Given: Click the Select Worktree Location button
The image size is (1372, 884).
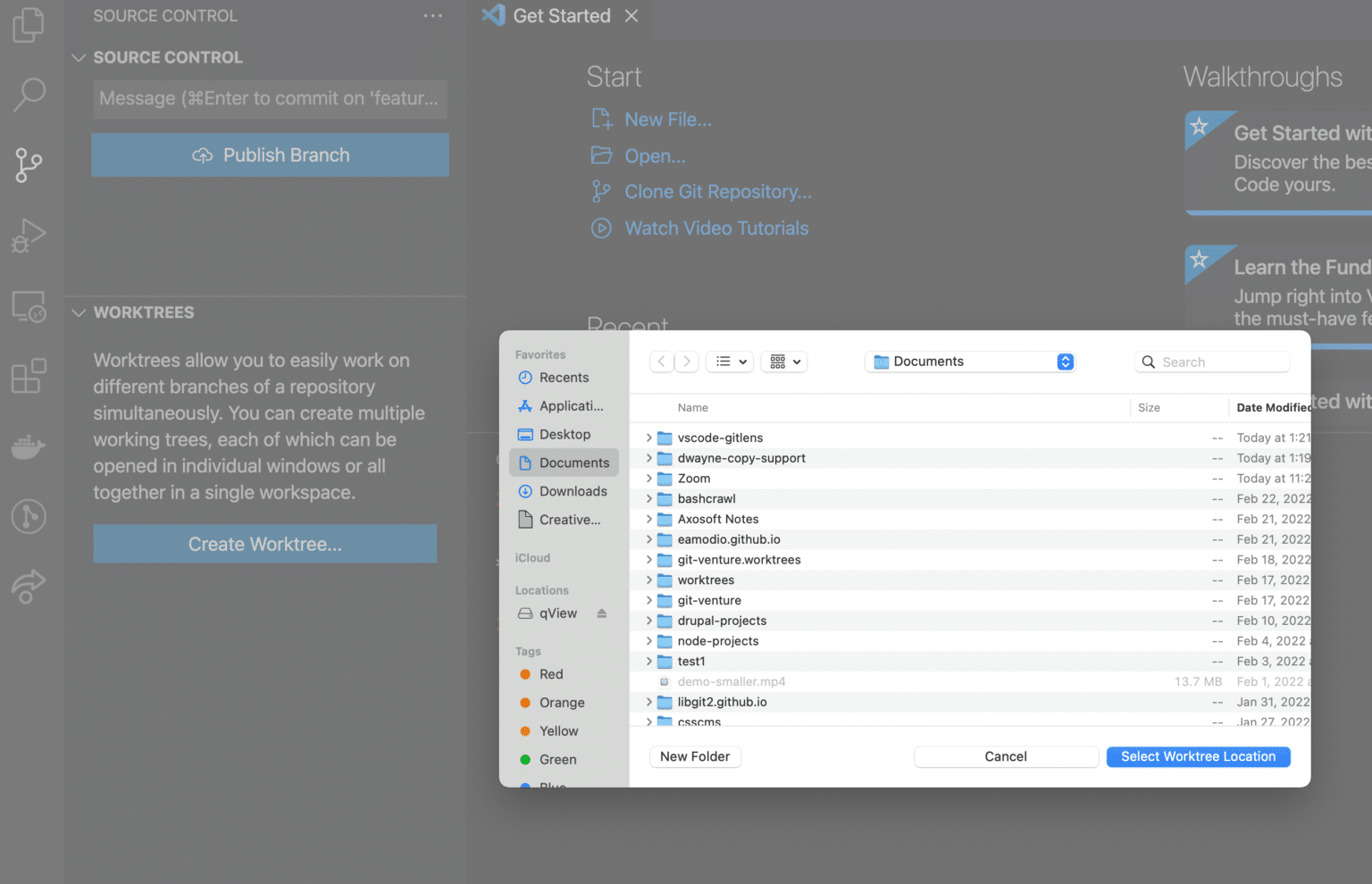Looking at the screenshot, I should click(x=1198, y=756).
